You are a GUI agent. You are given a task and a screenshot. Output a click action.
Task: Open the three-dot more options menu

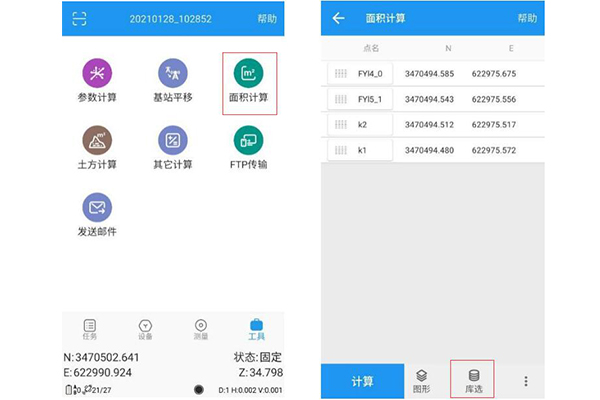tap(526, 381)
